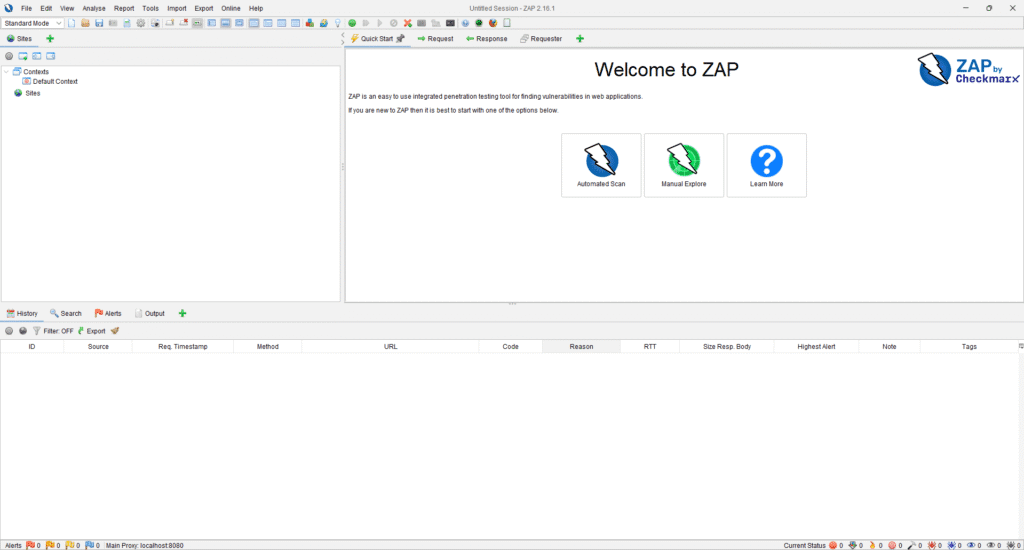This screenshot has width=1024, height=550.
Task: Create a new session via toolbar icon
Action: tap(71, 23)
